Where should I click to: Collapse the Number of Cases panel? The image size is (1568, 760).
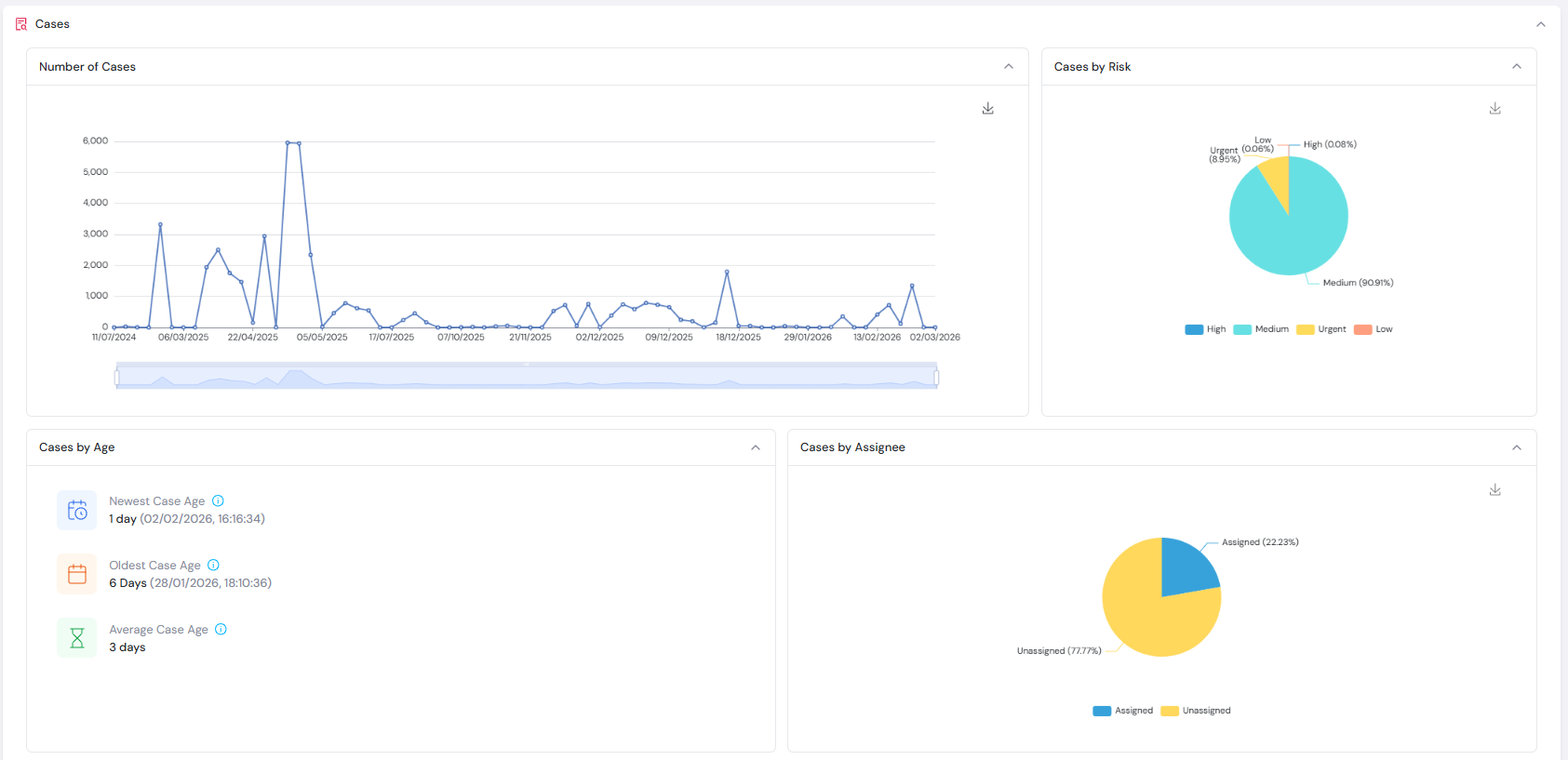[1009, 66]
